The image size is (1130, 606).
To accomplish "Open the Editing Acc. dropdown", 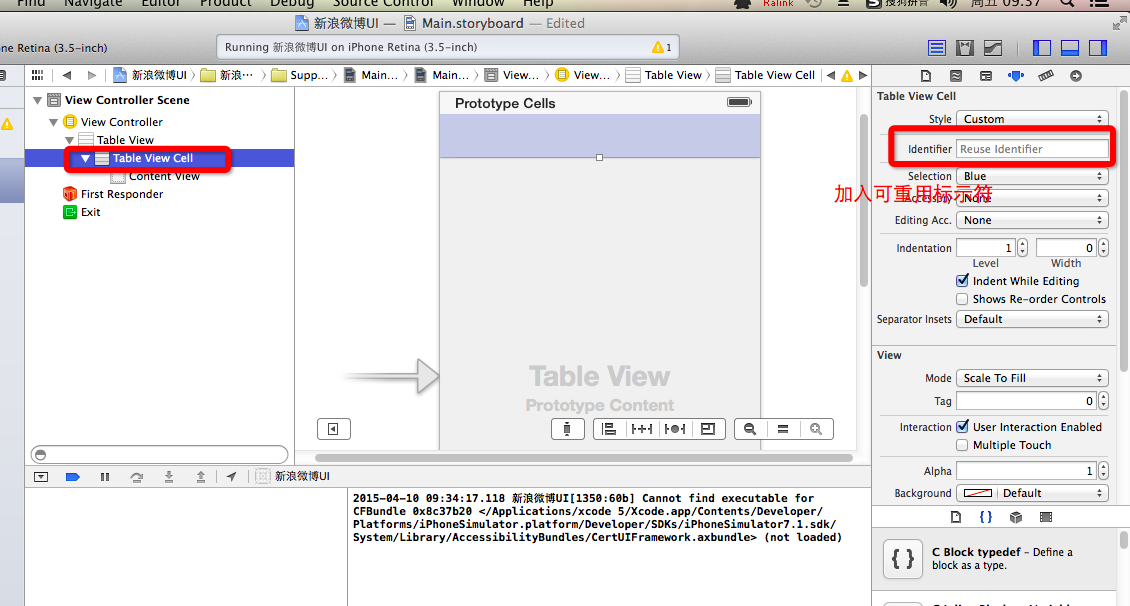I will tap(1032, 220).
